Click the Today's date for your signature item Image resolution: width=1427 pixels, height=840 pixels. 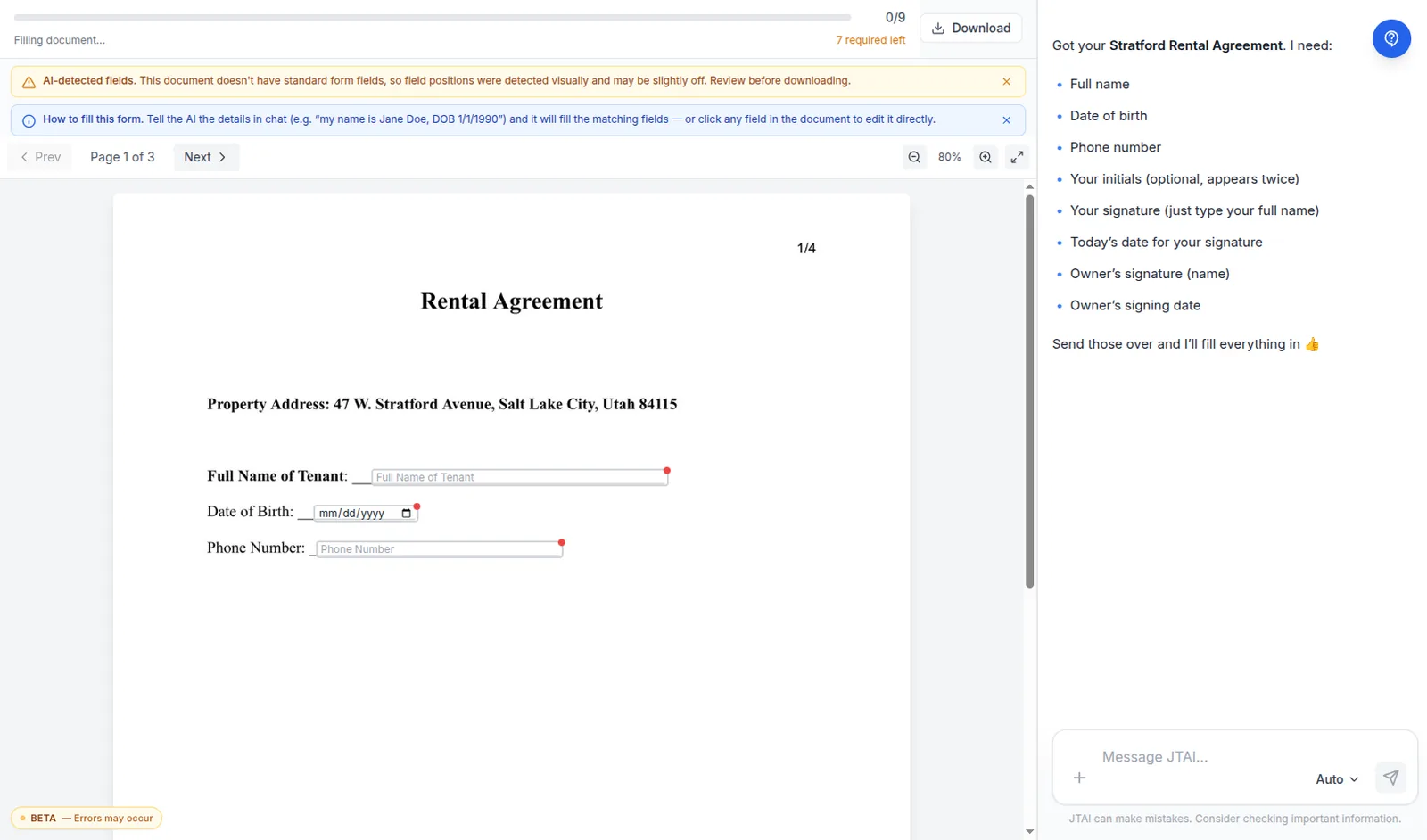coord(1167,243)
